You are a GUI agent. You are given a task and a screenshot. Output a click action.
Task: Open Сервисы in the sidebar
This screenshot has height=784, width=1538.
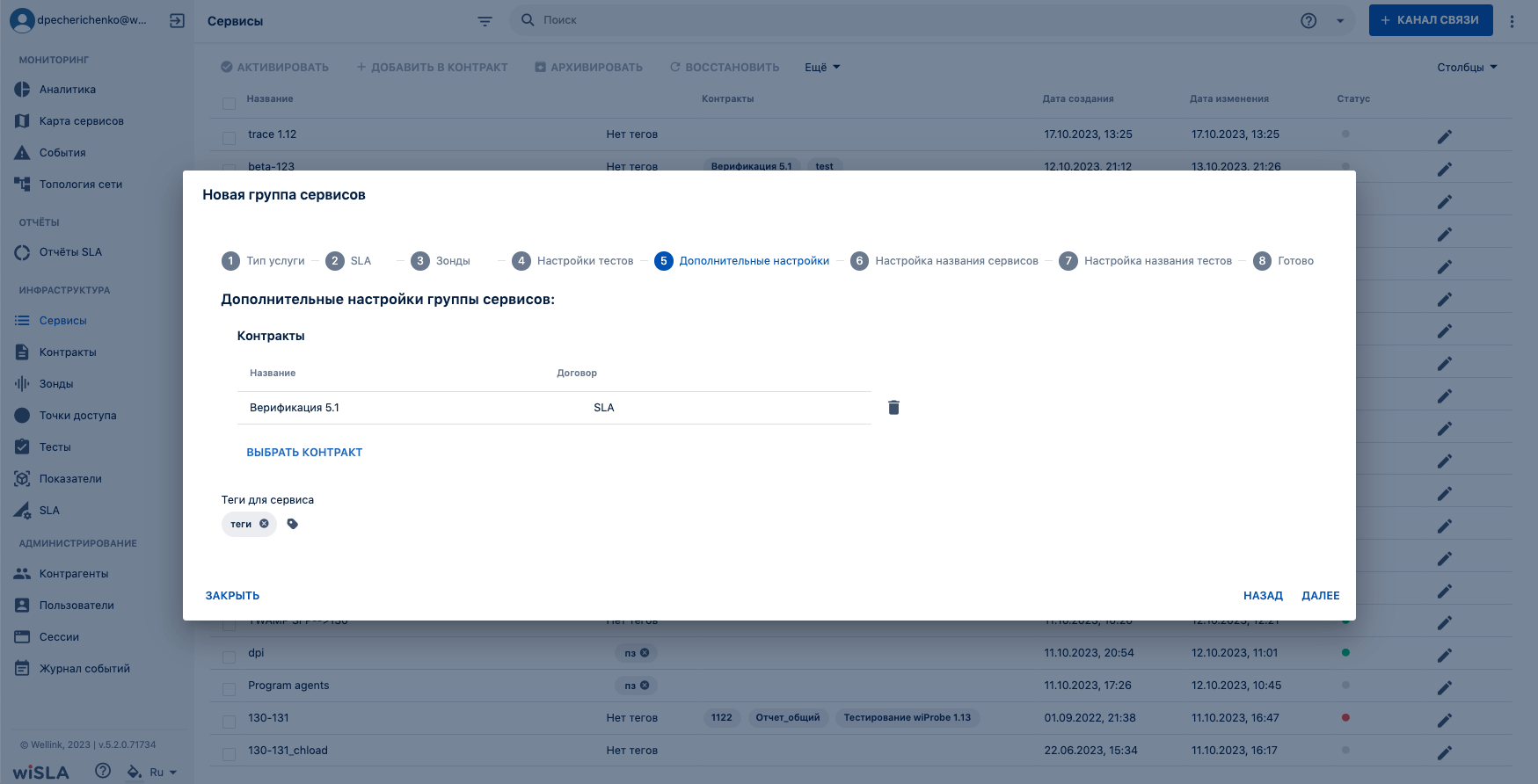pos(63,321)
